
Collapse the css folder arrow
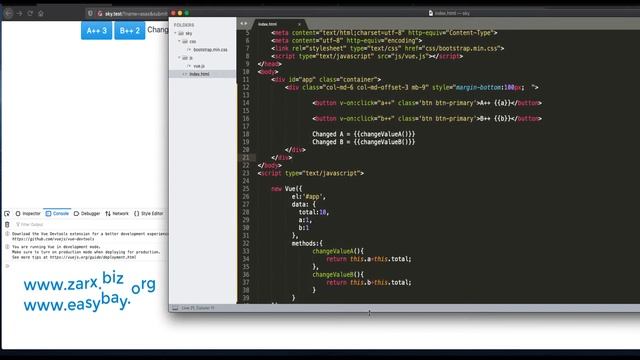pyautogui.click(x=179, y=42)
